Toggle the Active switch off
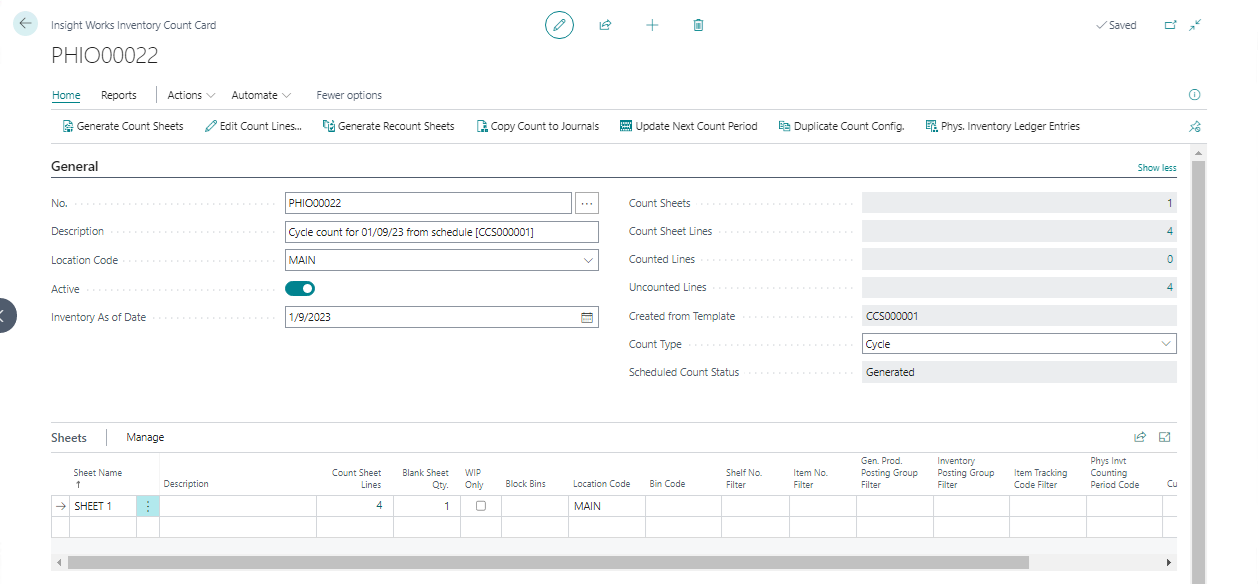 coord(300,289)
